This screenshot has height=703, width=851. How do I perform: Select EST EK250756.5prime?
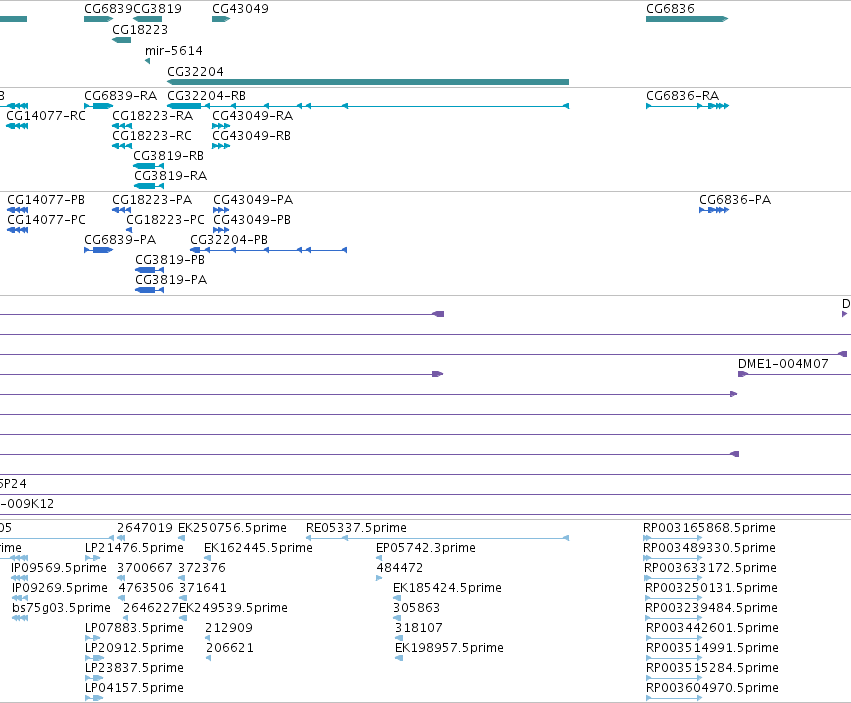click(181, 538)
